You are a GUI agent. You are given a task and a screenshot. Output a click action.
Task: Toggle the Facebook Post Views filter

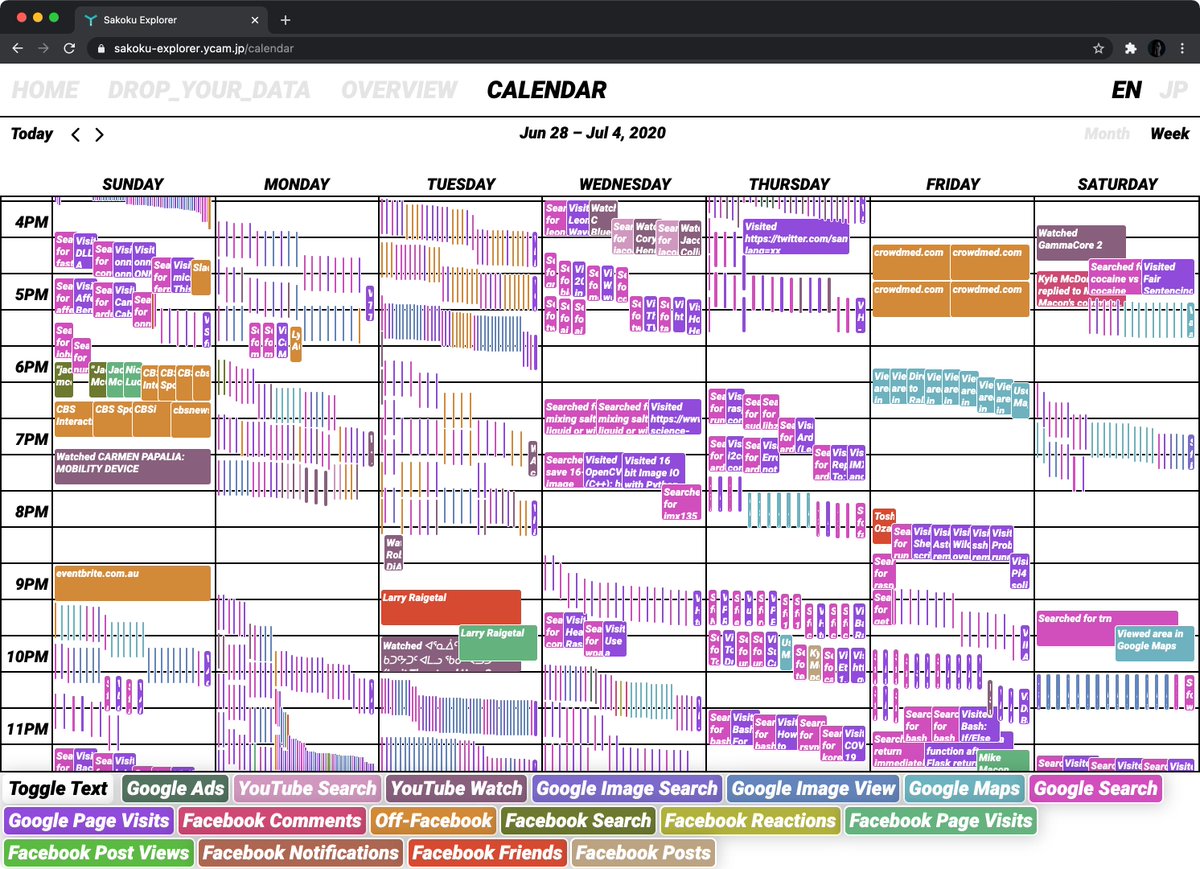pos(98,852)
